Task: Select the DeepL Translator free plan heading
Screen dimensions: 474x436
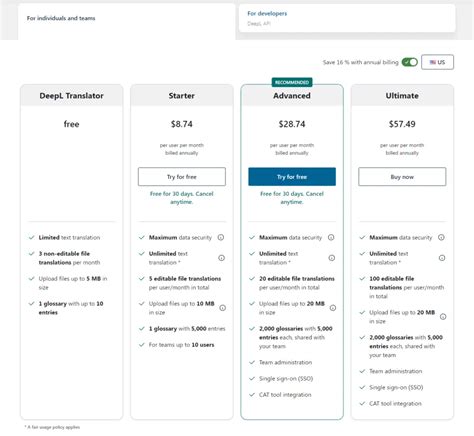Action: pos(71,96)
